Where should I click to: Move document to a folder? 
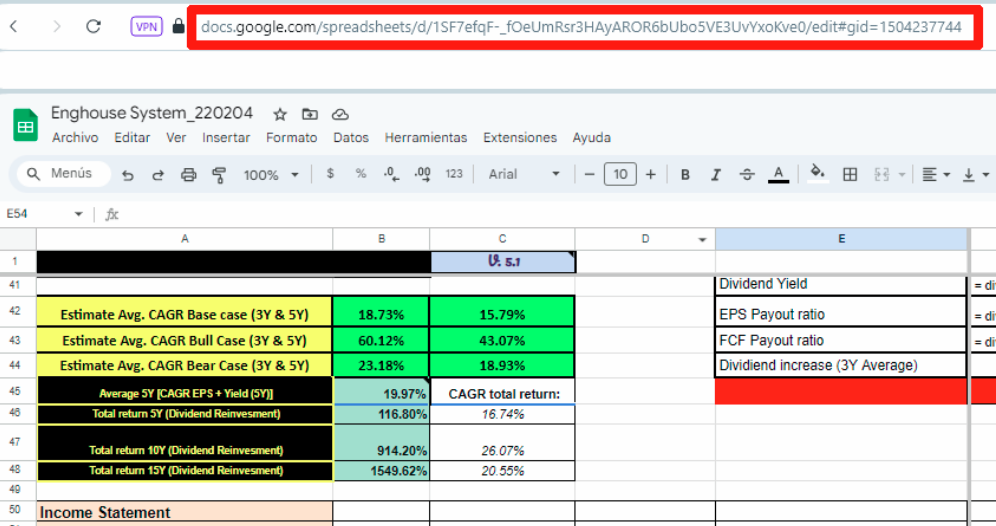point(309,114)
